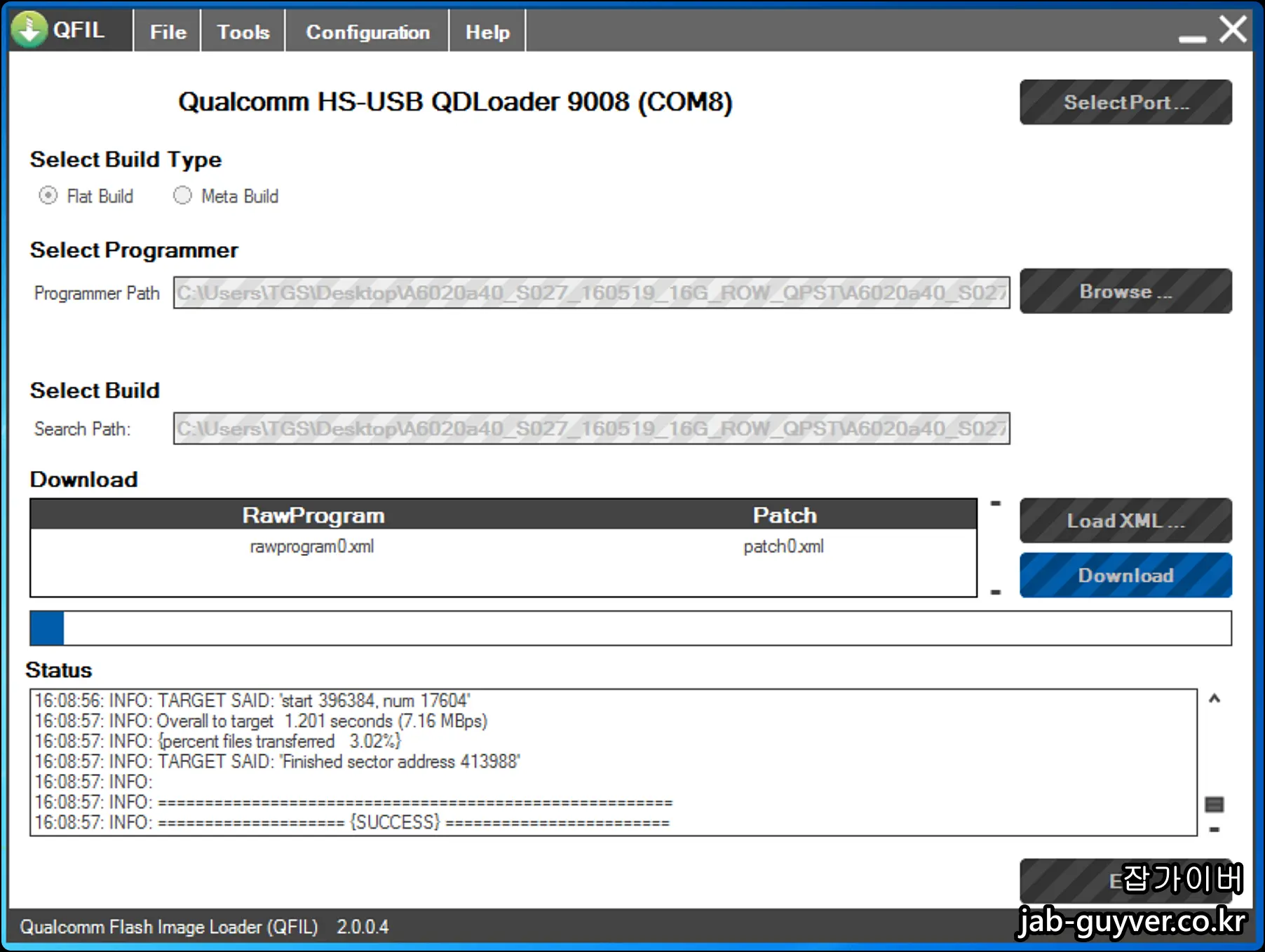Image resolution: width=1265 pixels, height=952 pixels.
Task: Click the 'percent files transferred 3.02%' log line
Action: [218, 741]
